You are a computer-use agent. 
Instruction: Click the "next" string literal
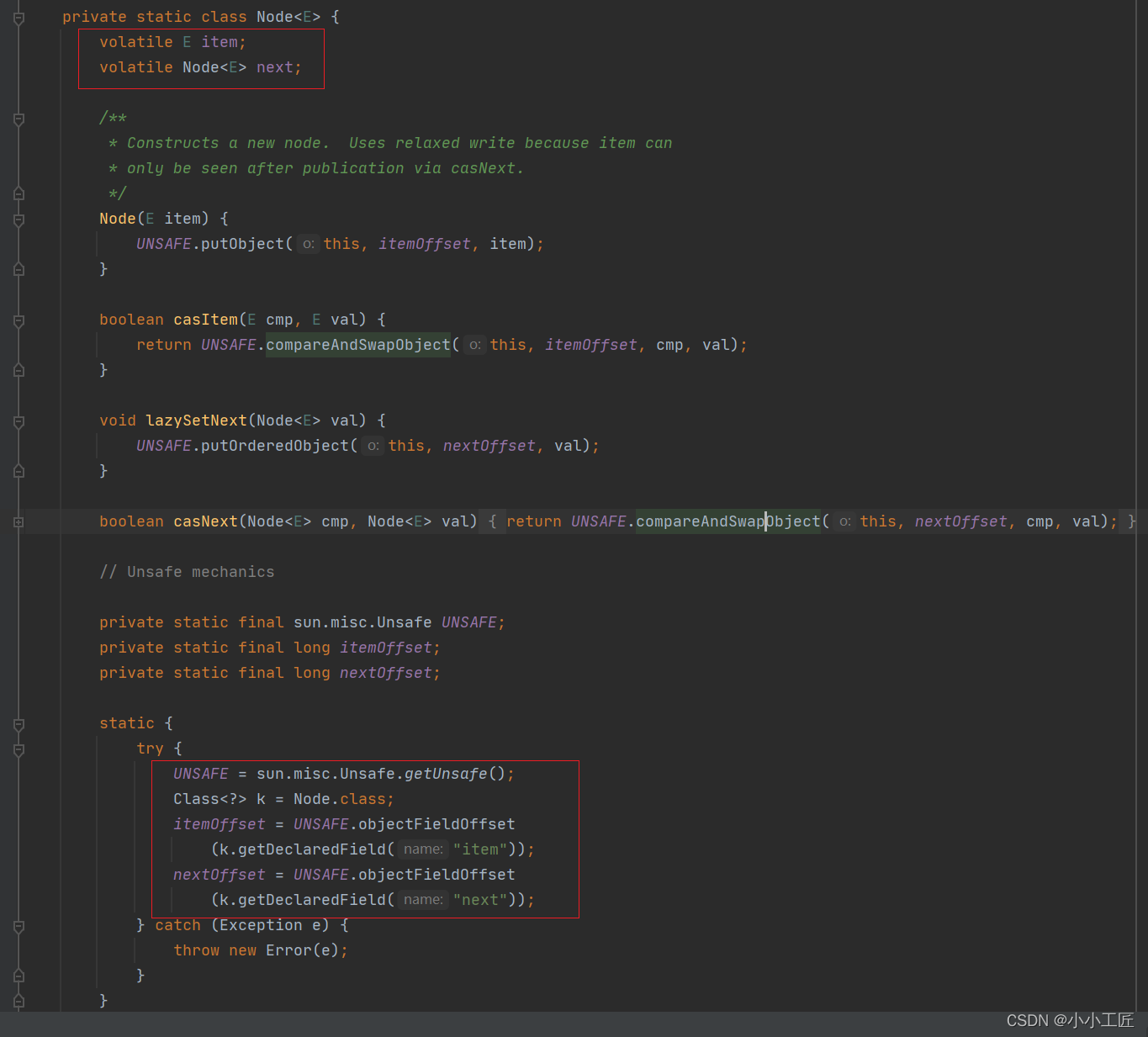(479, 900)
